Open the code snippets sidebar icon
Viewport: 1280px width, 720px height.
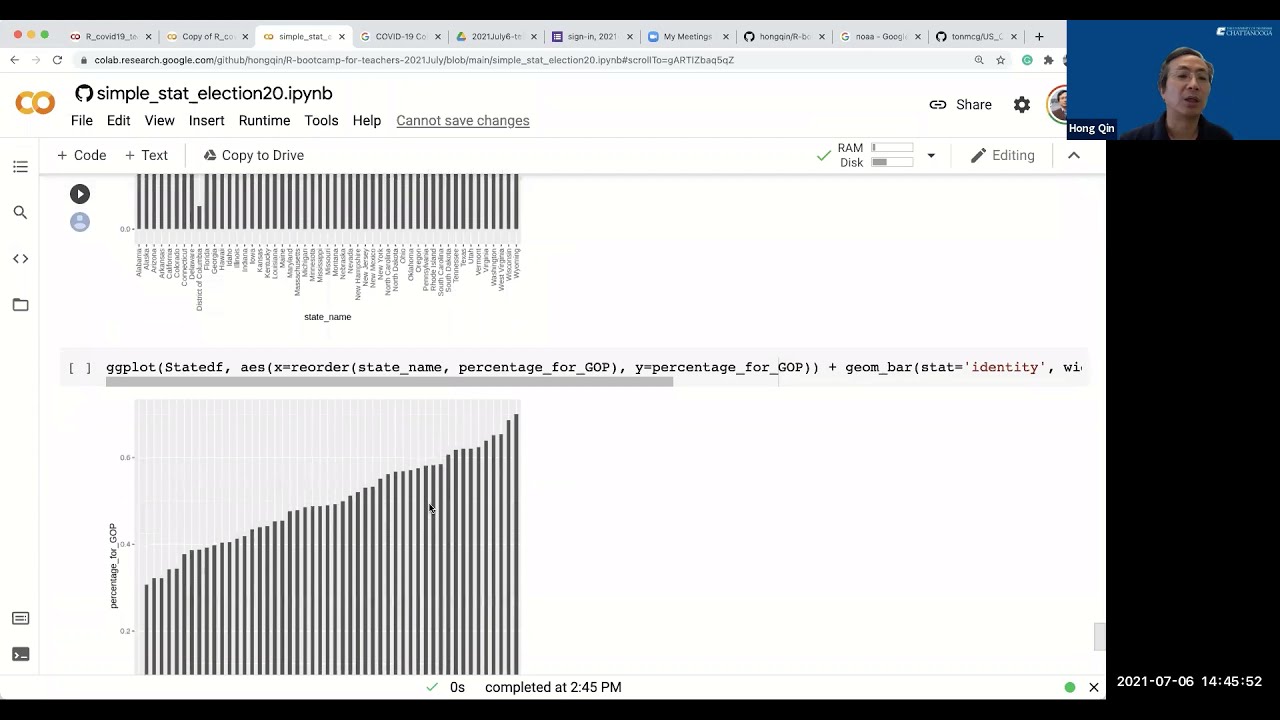point(20,259)
